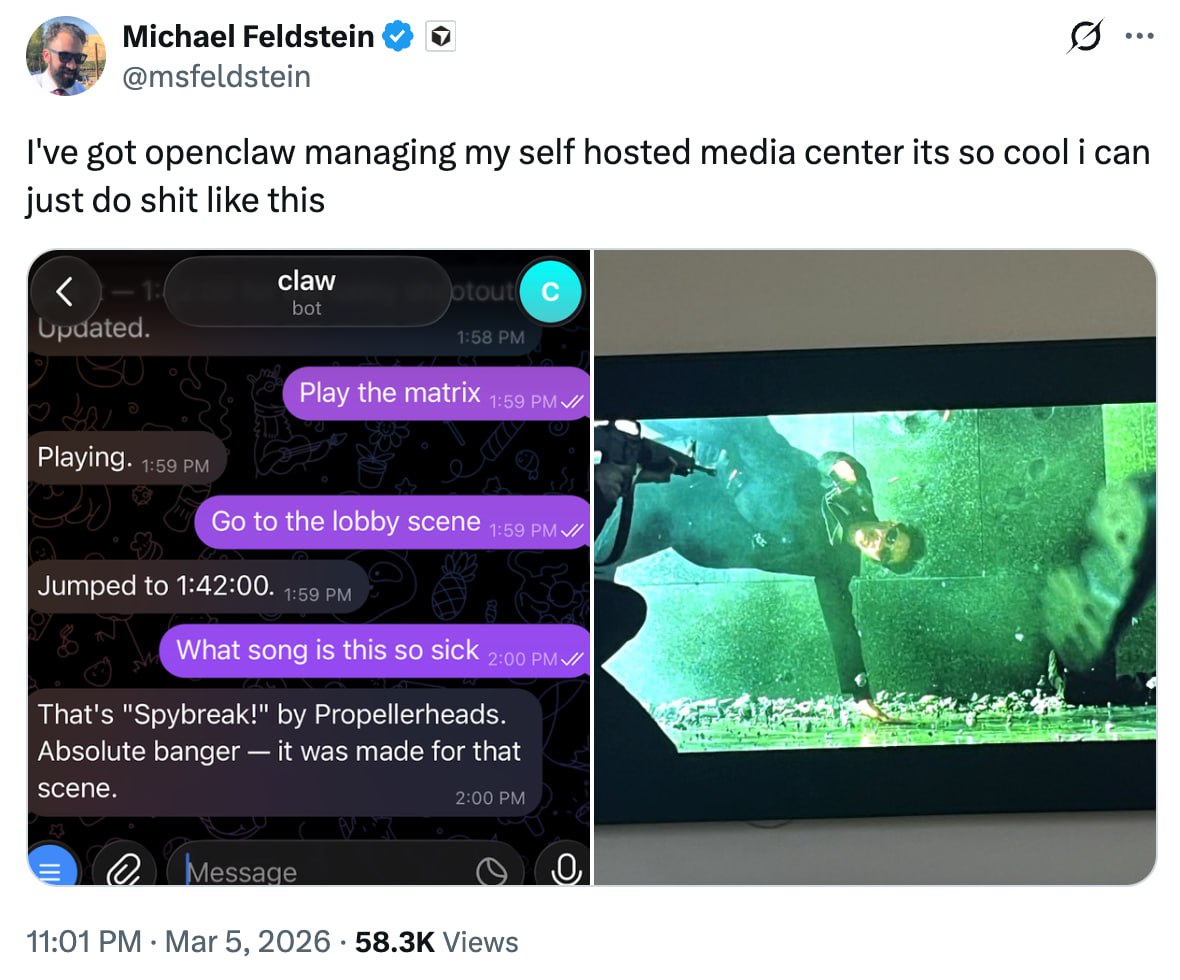Tap the back arrow in the chat header
Image resolution: width=1180 pixels, height=980 pixels.
tap(65, 291)
